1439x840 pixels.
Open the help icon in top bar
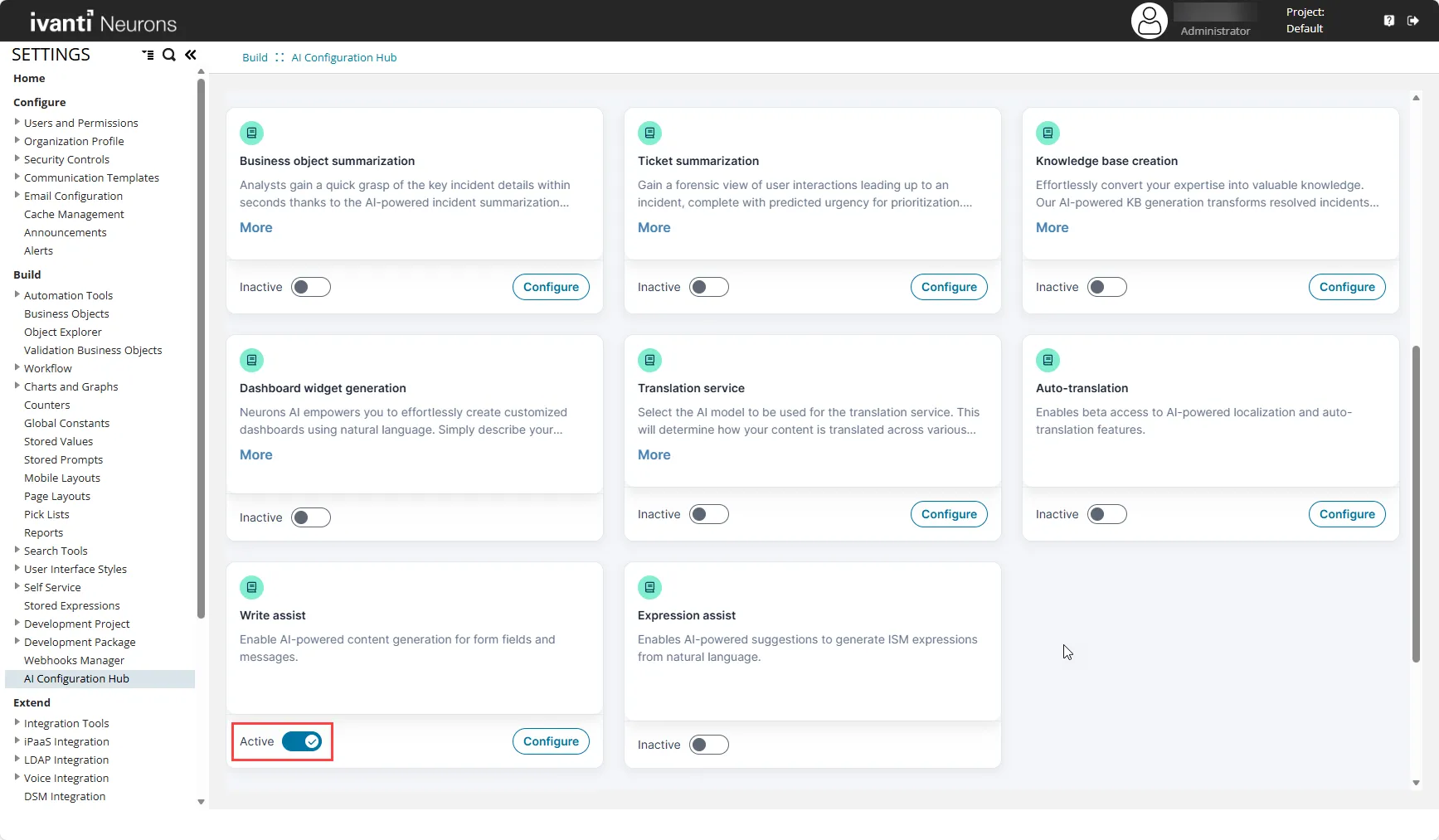1389,21
